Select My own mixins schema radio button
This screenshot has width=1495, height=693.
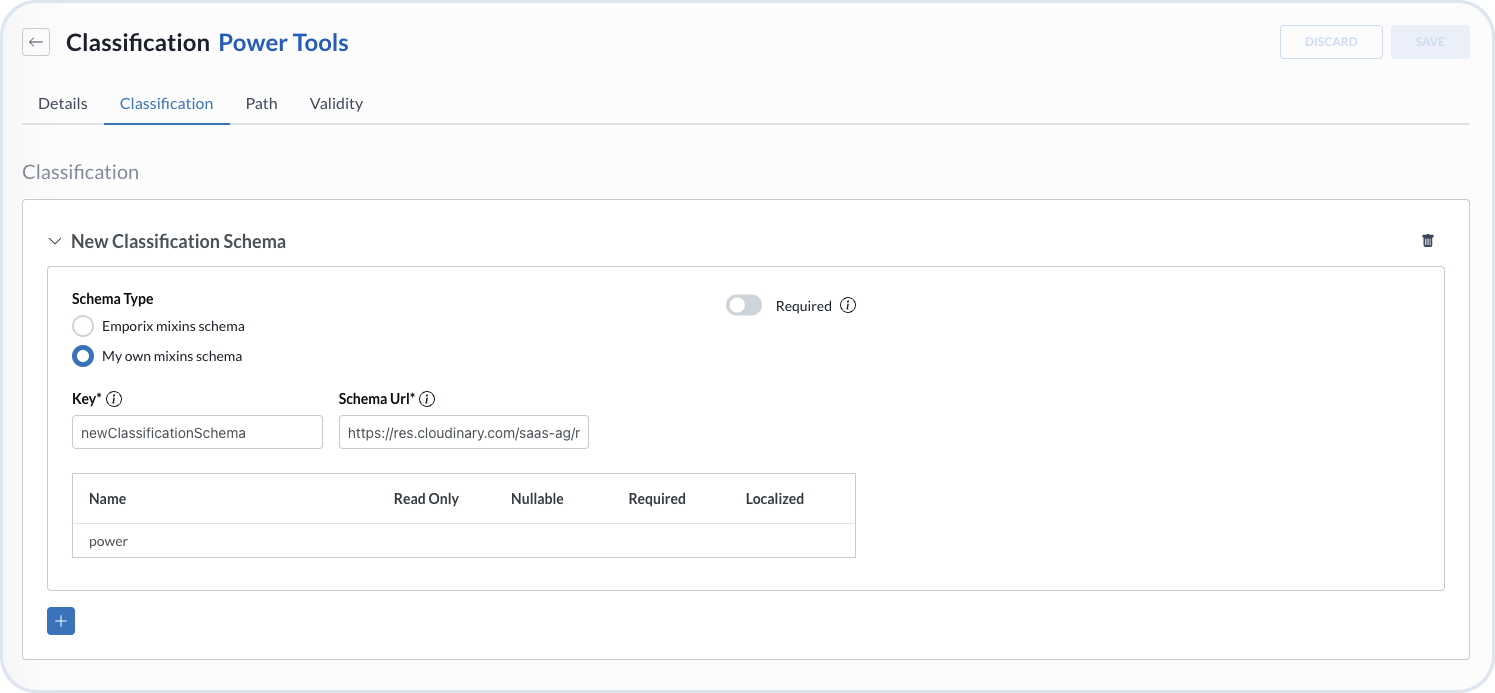84,356
